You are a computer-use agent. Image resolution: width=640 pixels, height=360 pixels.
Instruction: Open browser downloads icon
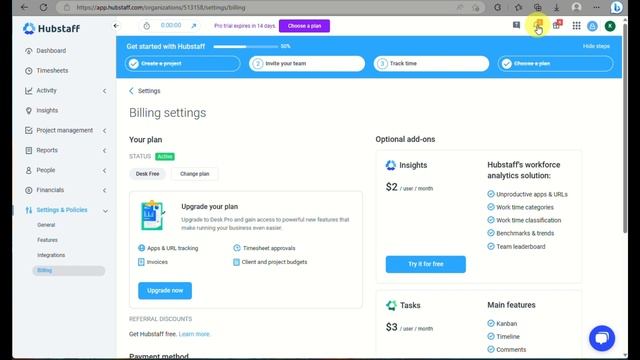coord(556,7)
